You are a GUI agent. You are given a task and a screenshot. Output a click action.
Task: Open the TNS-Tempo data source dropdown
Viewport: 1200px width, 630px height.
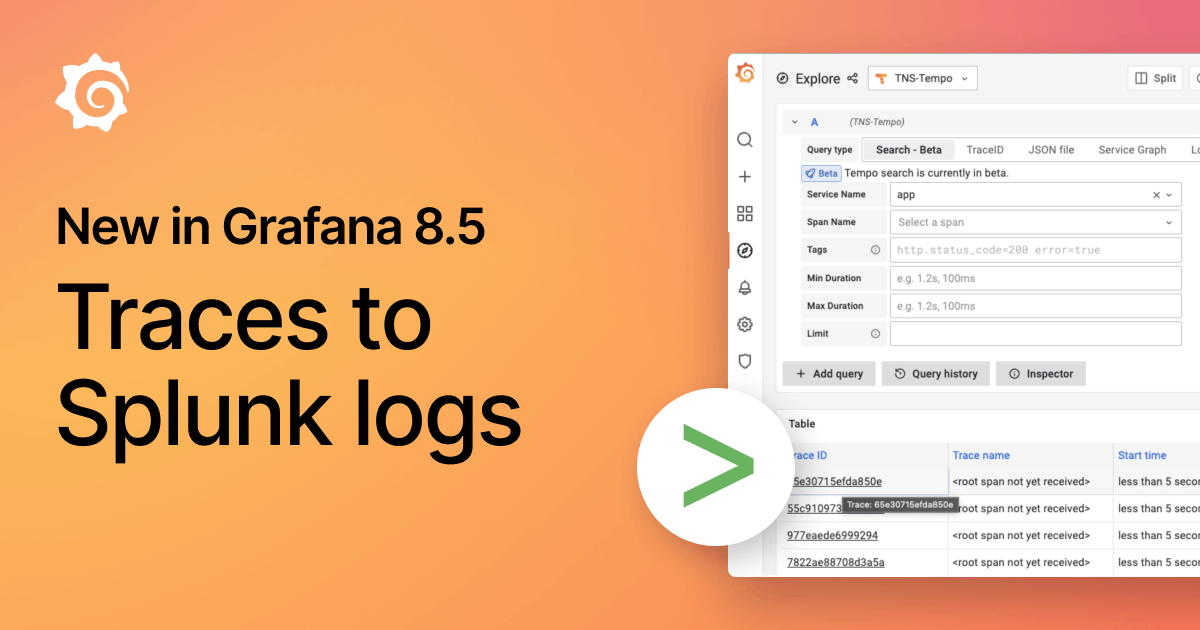click(922, 78)
